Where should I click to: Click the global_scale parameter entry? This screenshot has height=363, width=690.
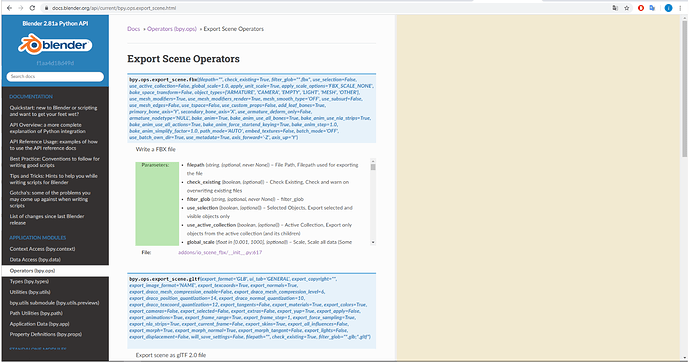[x=269, y=242]
